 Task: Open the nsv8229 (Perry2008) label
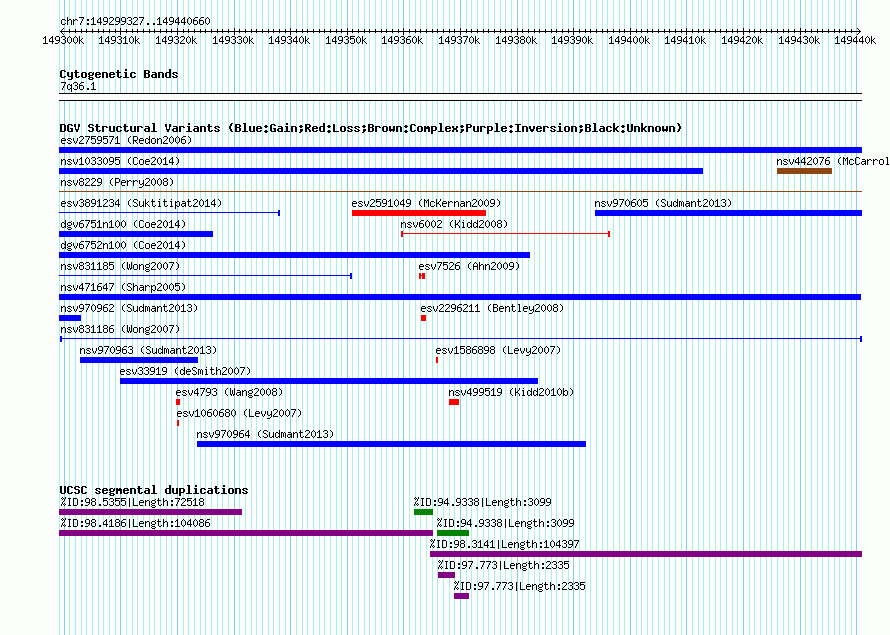[117, 182]
